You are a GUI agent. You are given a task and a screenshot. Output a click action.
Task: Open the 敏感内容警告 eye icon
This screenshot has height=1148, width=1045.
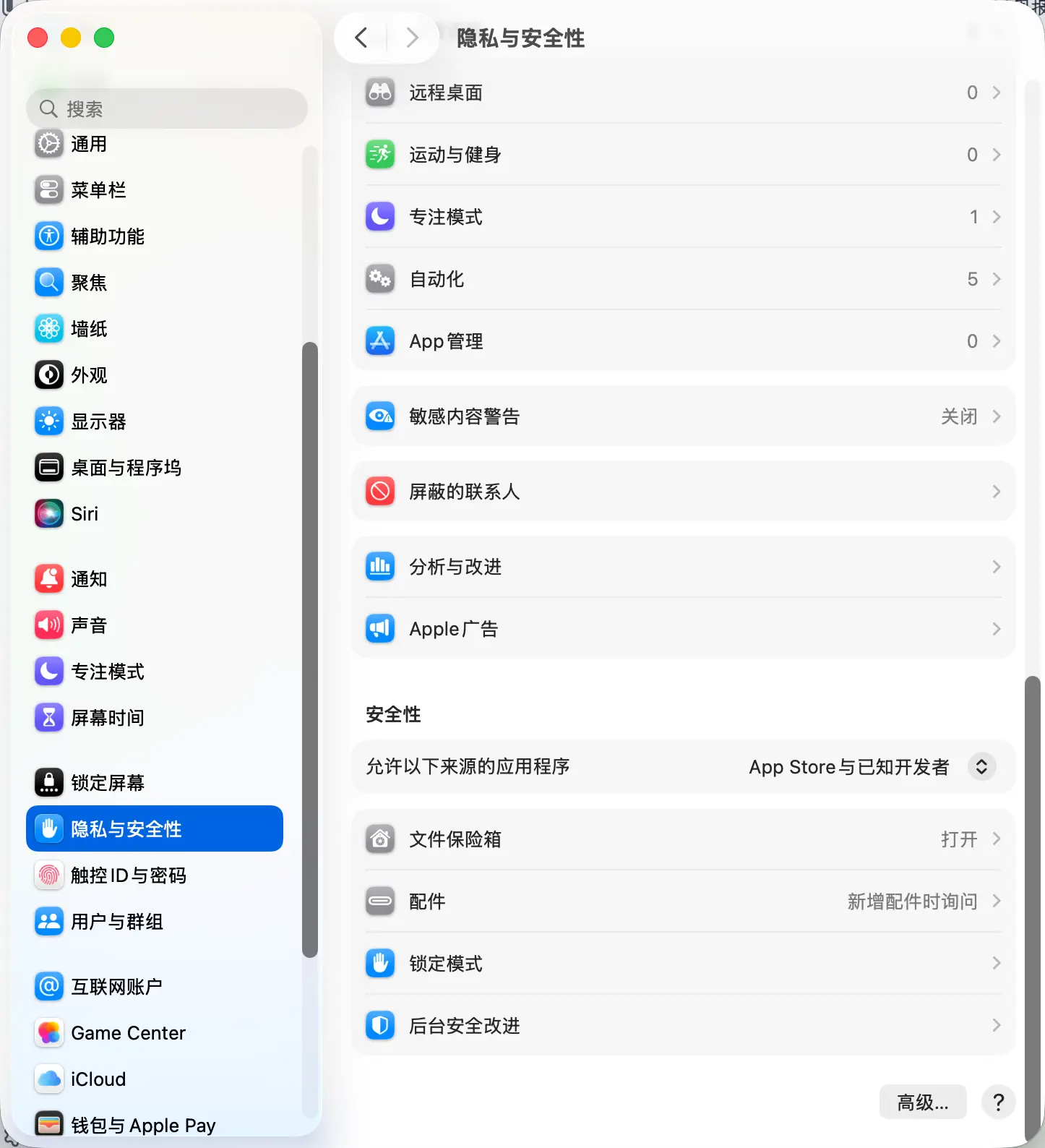(x=380, y=416)
